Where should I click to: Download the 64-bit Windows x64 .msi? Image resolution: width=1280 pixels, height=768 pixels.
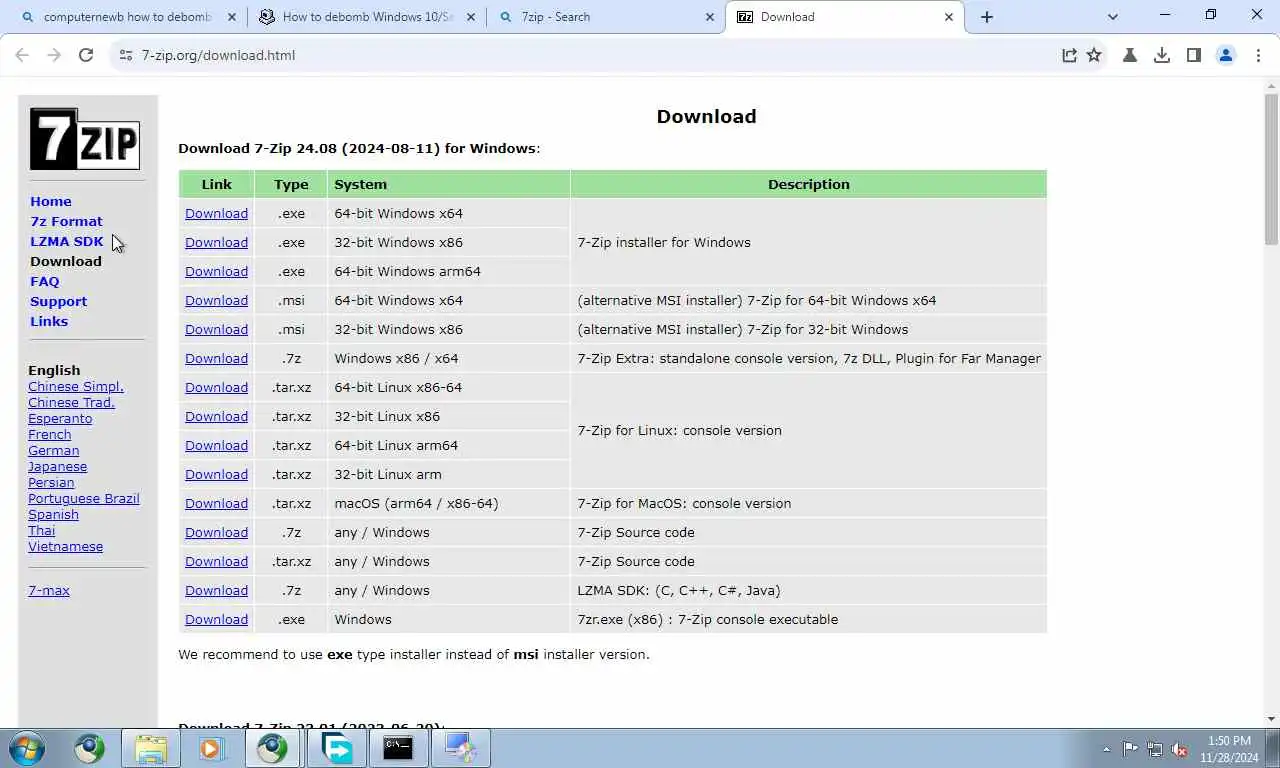click(x=216, y=300)
